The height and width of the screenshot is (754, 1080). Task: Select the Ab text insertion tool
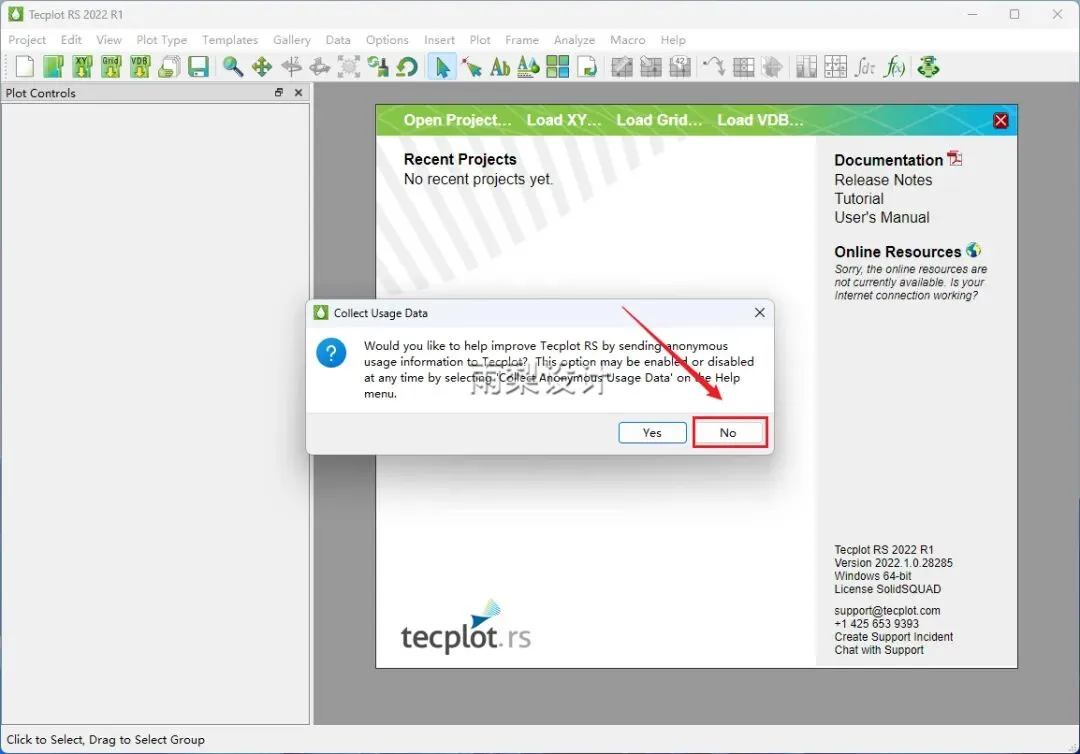click(500, 67)
